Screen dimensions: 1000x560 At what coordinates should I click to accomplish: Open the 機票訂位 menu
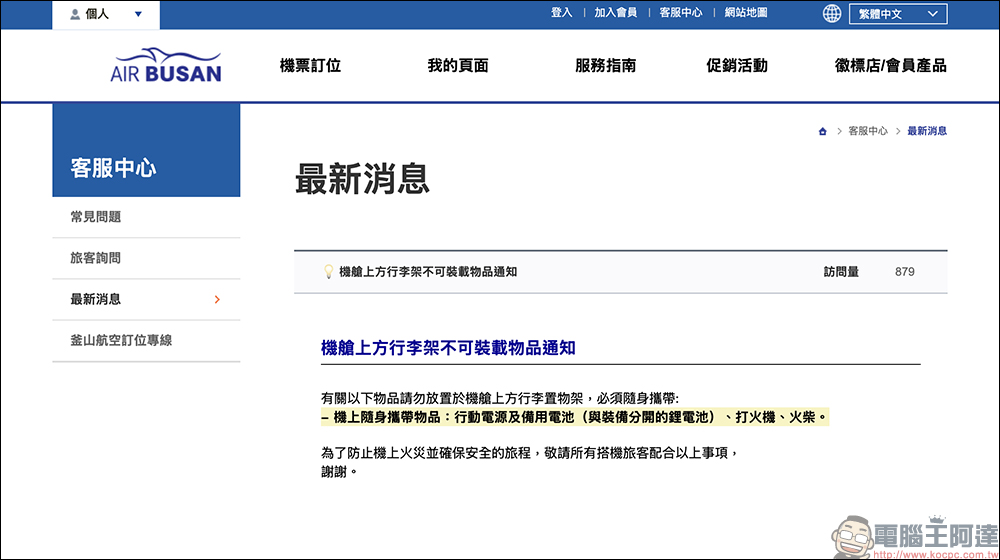pyautogui.click(x=311, y=65)
